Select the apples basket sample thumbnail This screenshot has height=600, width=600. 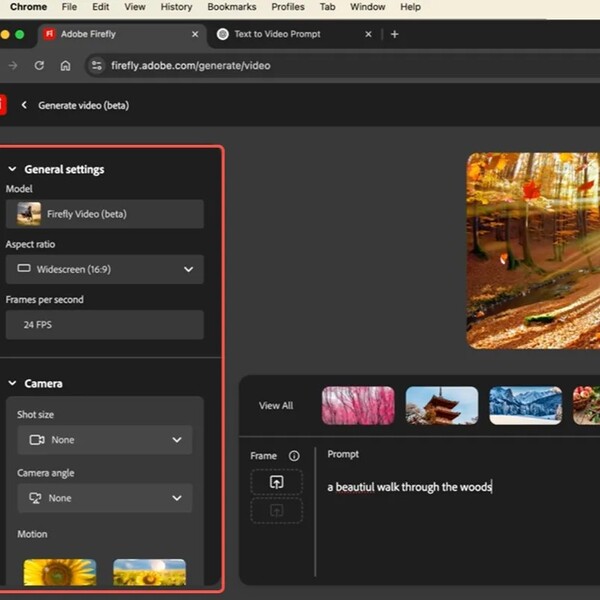pyautogui.click(x=587, y=406)
